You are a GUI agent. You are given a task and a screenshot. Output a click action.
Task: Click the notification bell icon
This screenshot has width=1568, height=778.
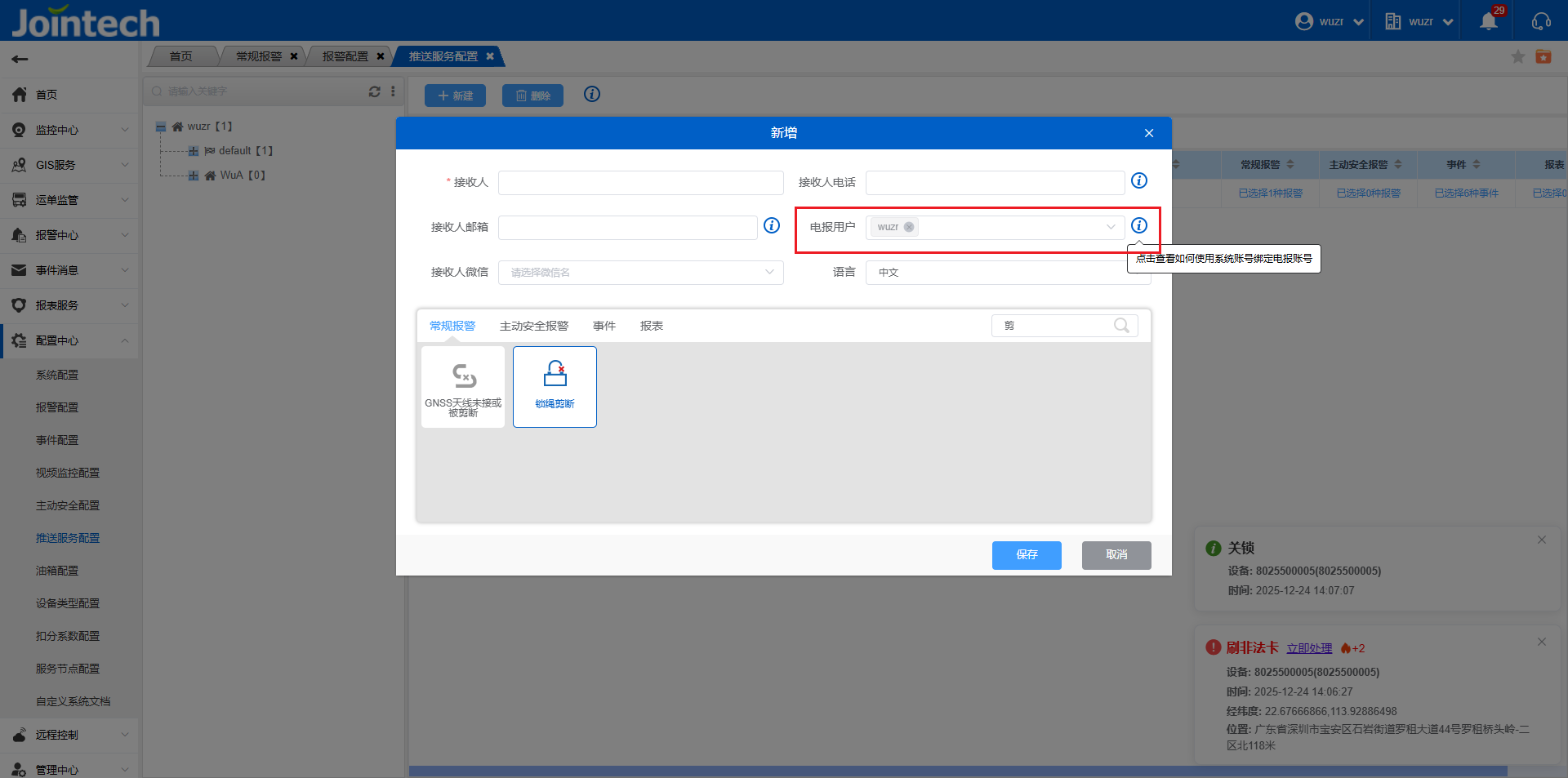1488,22
